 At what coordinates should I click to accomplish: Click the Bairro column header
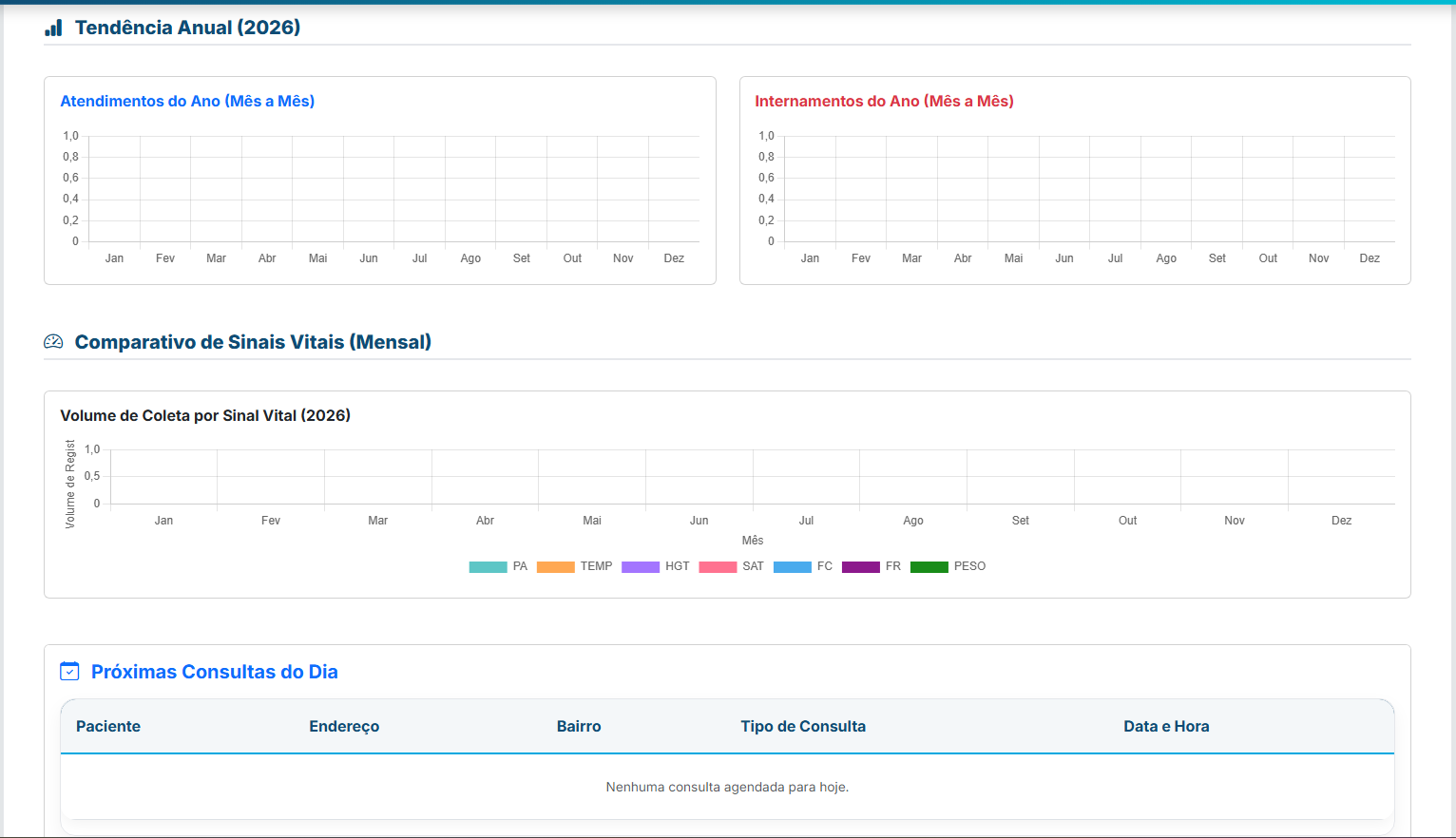coord(579,727)
